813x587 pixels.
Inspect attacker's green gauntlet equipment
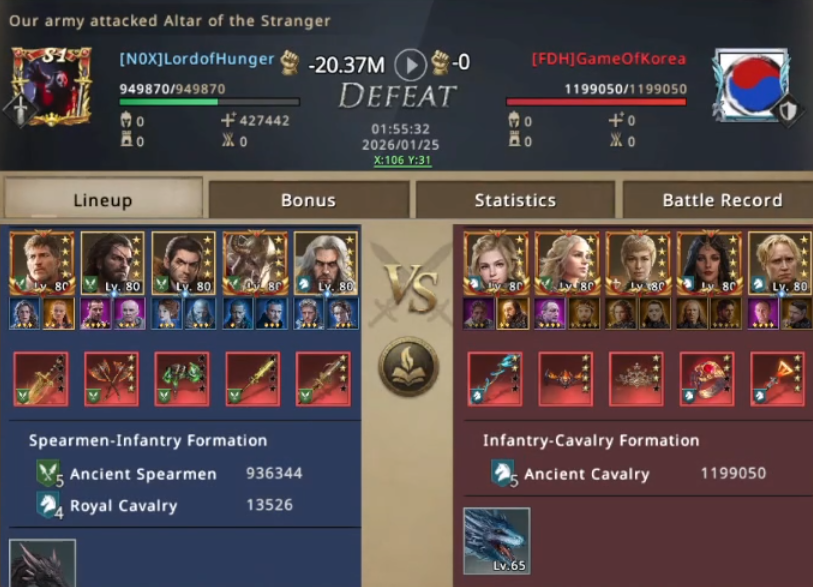click(x=182, y=379)
